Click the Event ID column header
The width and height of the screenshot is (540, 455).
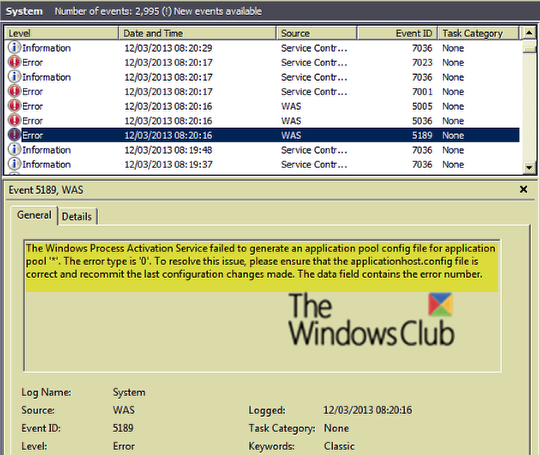click(397, 33)
